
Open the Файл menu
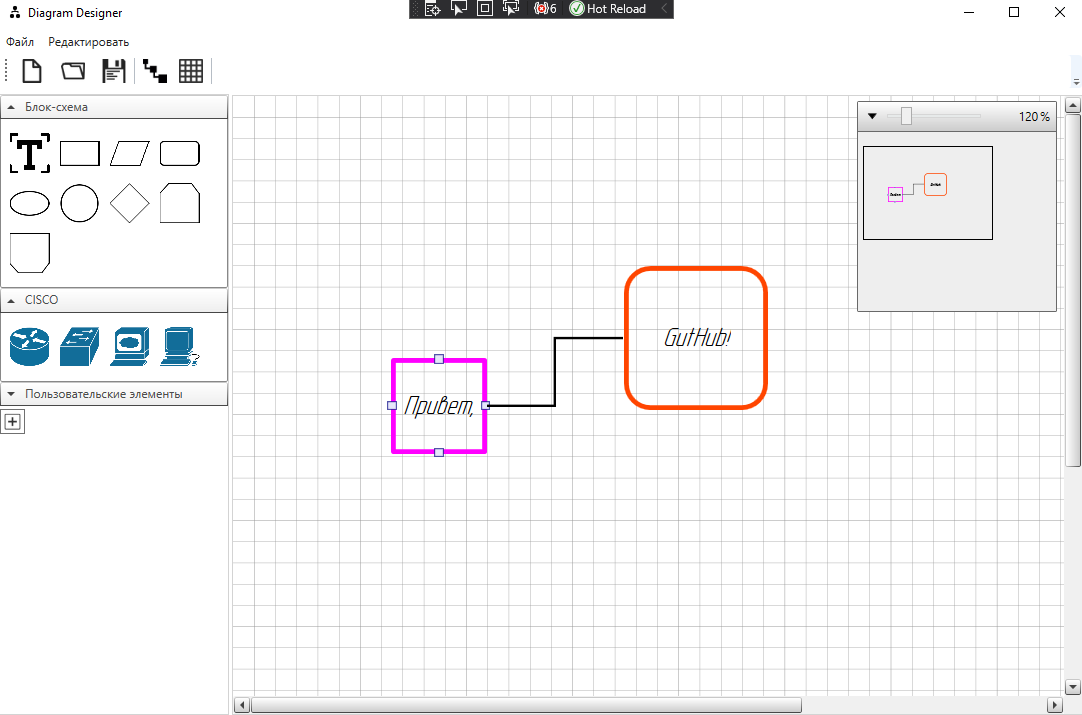(19, 42)
